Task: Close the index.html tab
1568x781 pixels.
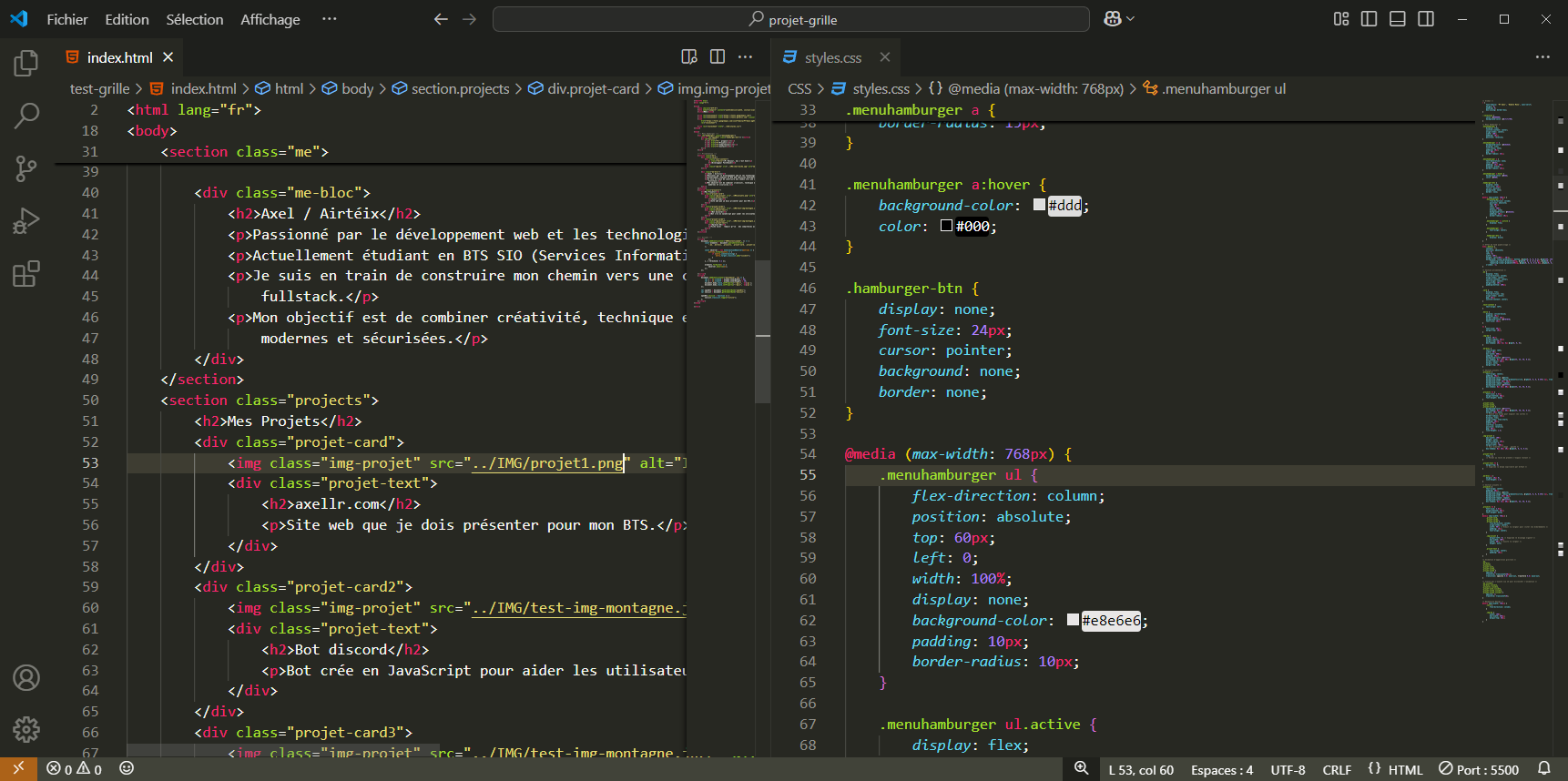Action: click(x=168, y=56)
